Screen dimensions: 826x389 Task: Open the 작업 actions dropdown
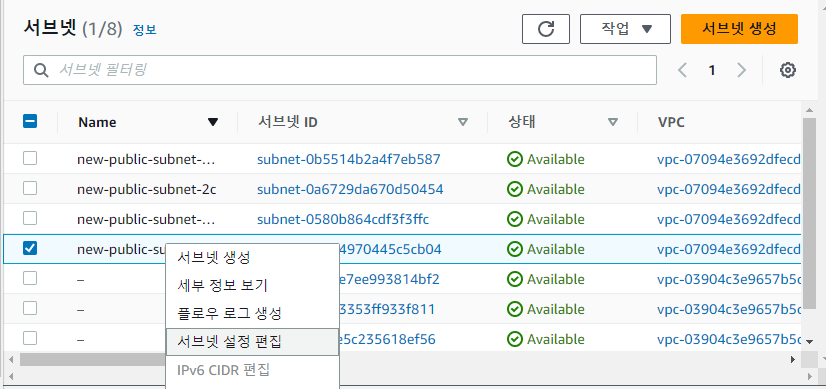pos(625,29)
